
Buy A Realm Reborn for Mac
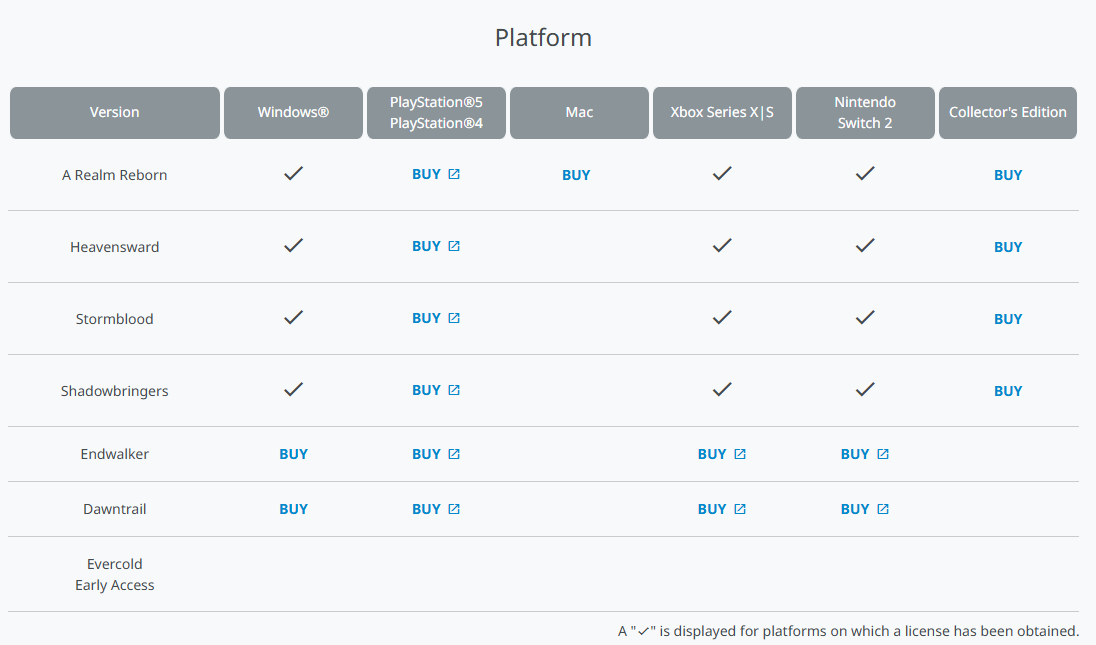[576, 175]
